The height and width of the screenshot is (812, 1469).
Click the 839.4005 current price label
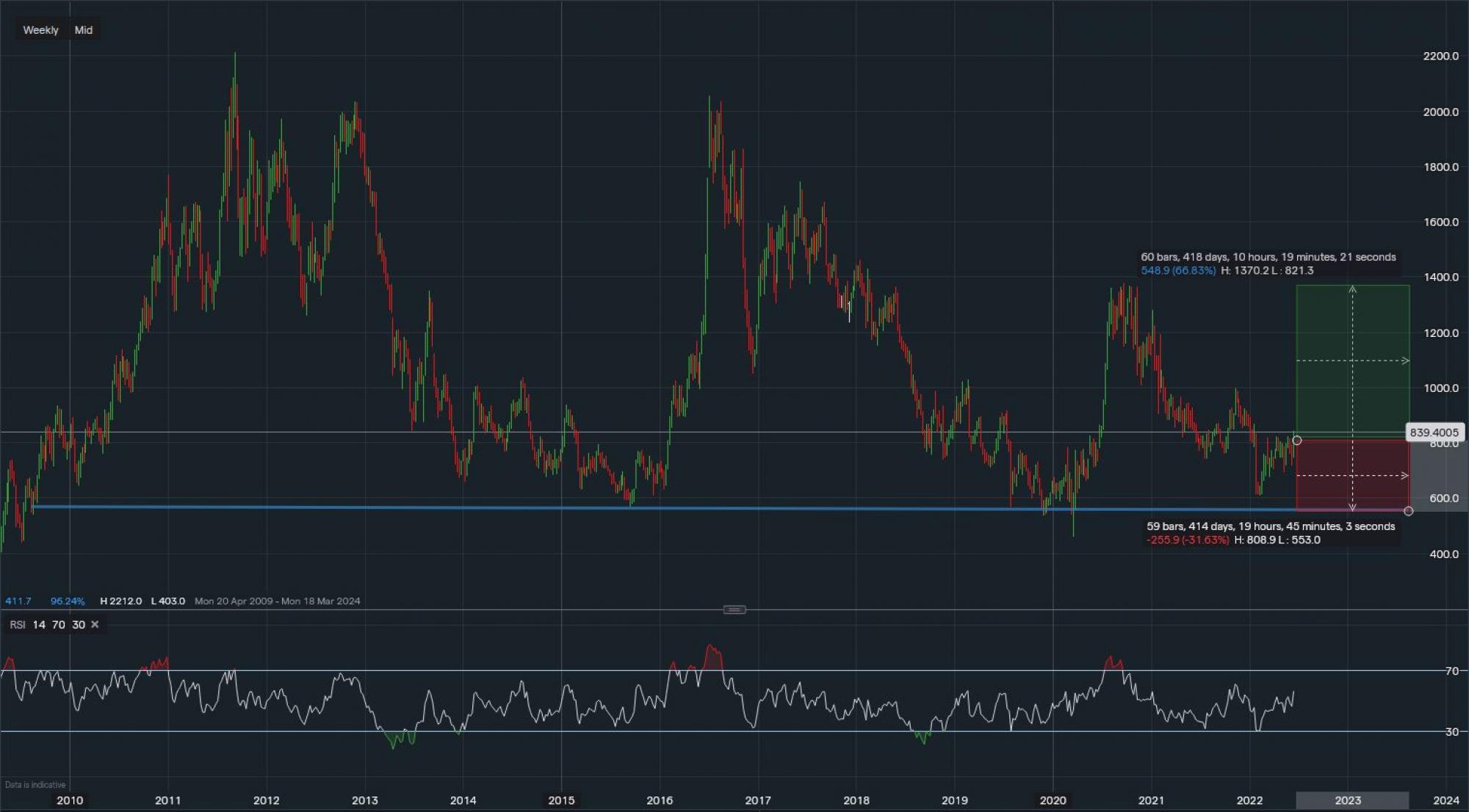point(1434,432)
